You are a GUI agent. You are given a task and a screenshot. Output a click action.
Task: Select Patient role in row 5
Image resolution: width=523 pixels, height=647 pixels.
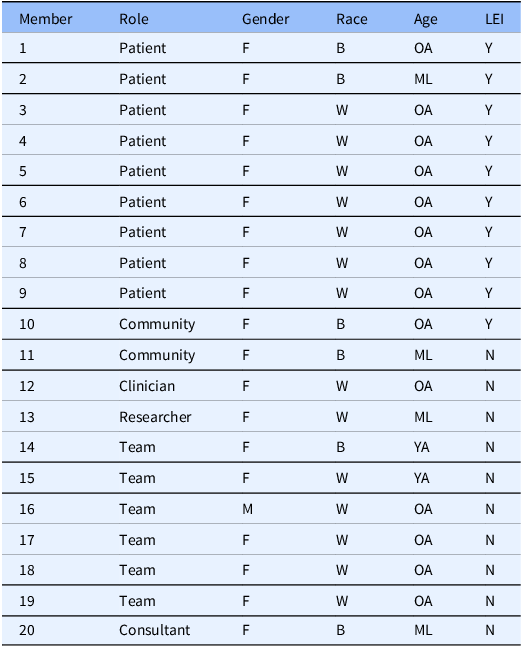coord(142,171)
